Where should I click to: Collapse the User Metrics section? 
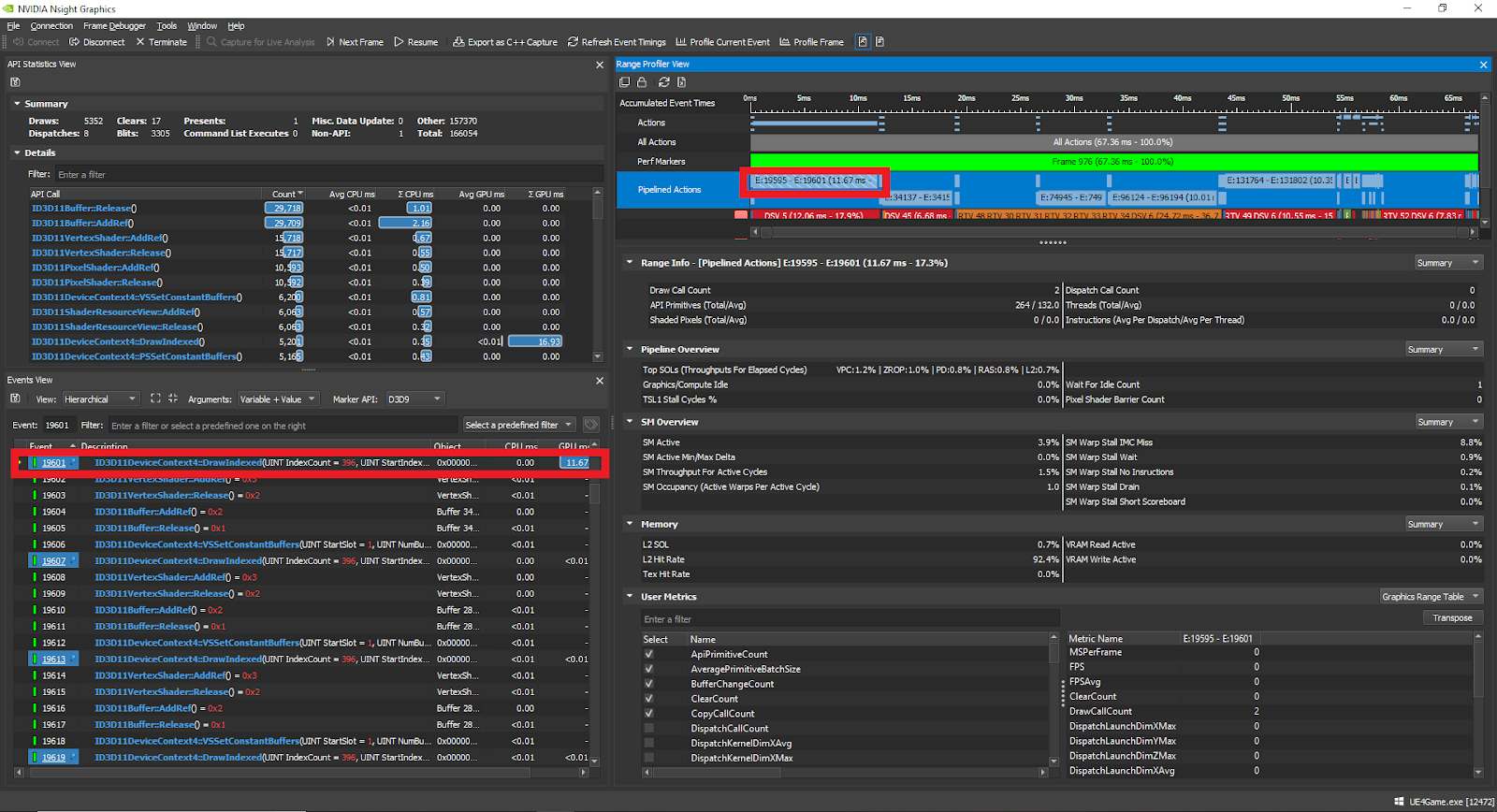coord(630,597)
